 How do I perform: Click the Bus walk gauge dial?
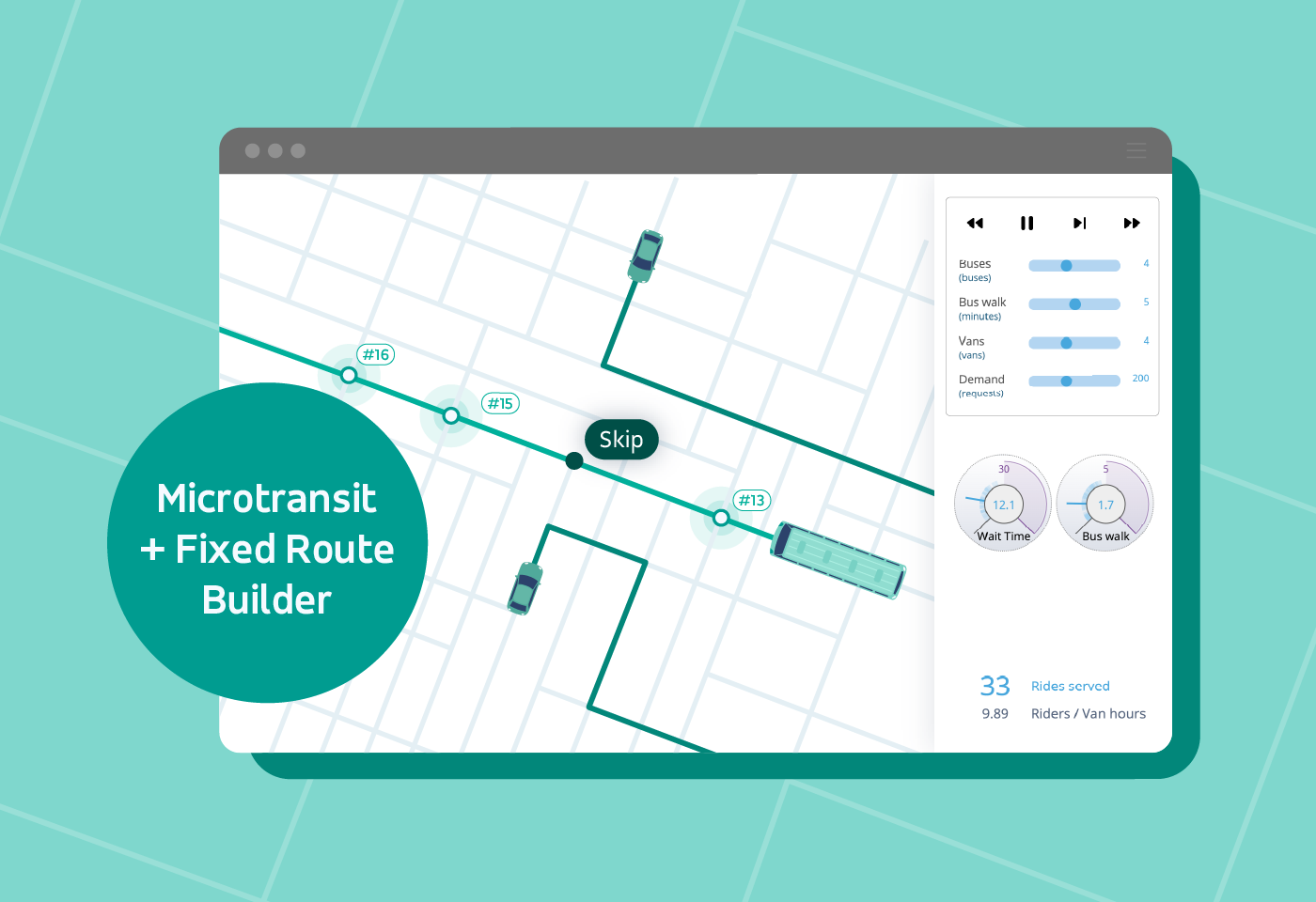pos(1104,504)
